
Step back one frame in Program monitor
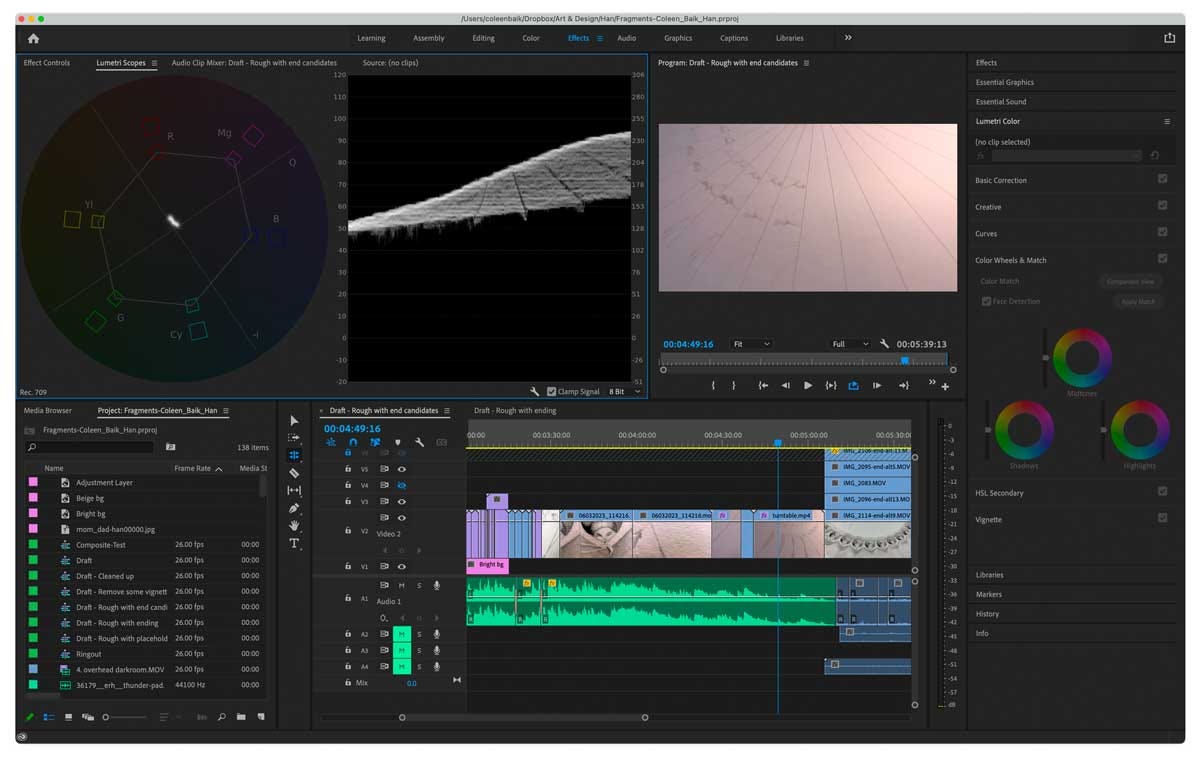[785, 385]
